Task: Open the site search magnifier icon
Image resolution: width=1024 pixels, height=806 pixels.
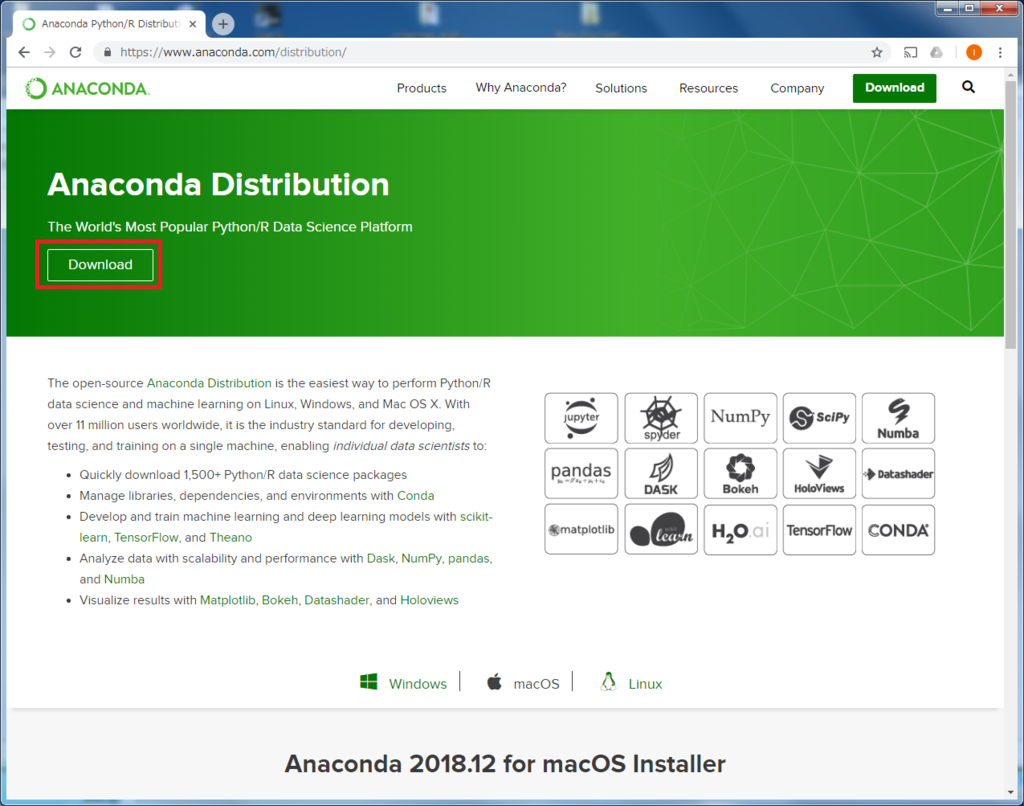Action: (968, 87)
